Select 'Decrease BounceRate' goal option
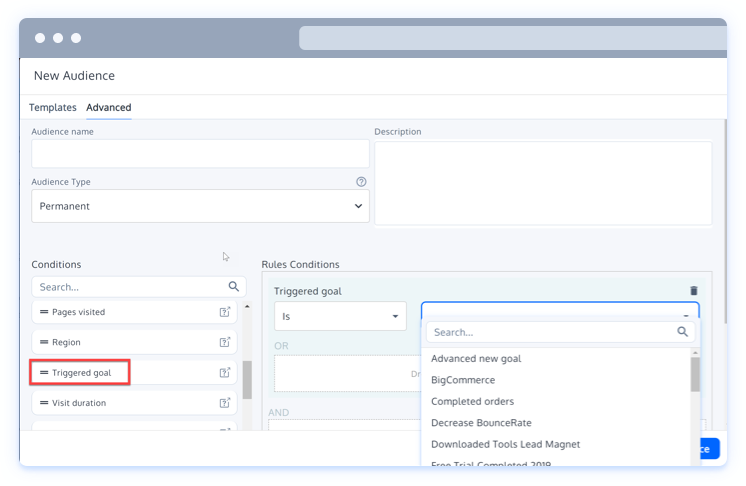This screenshot has height=486, width=746. click(x=479, y=423)
